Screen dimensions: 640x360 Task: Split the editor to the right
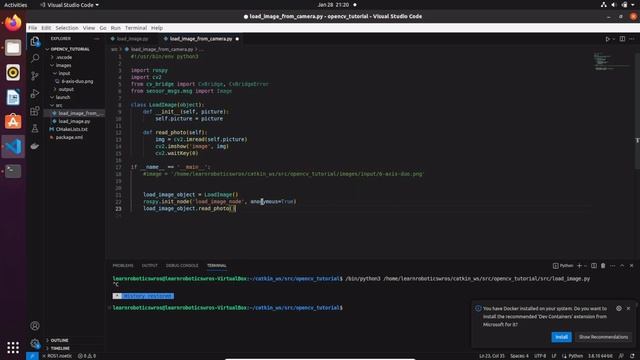click(622, 39)
